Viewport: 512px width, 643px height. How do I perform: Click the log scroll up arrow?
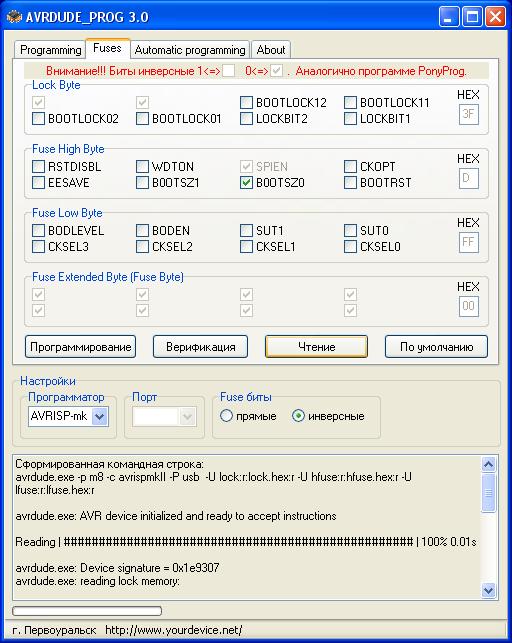[488, 465]
